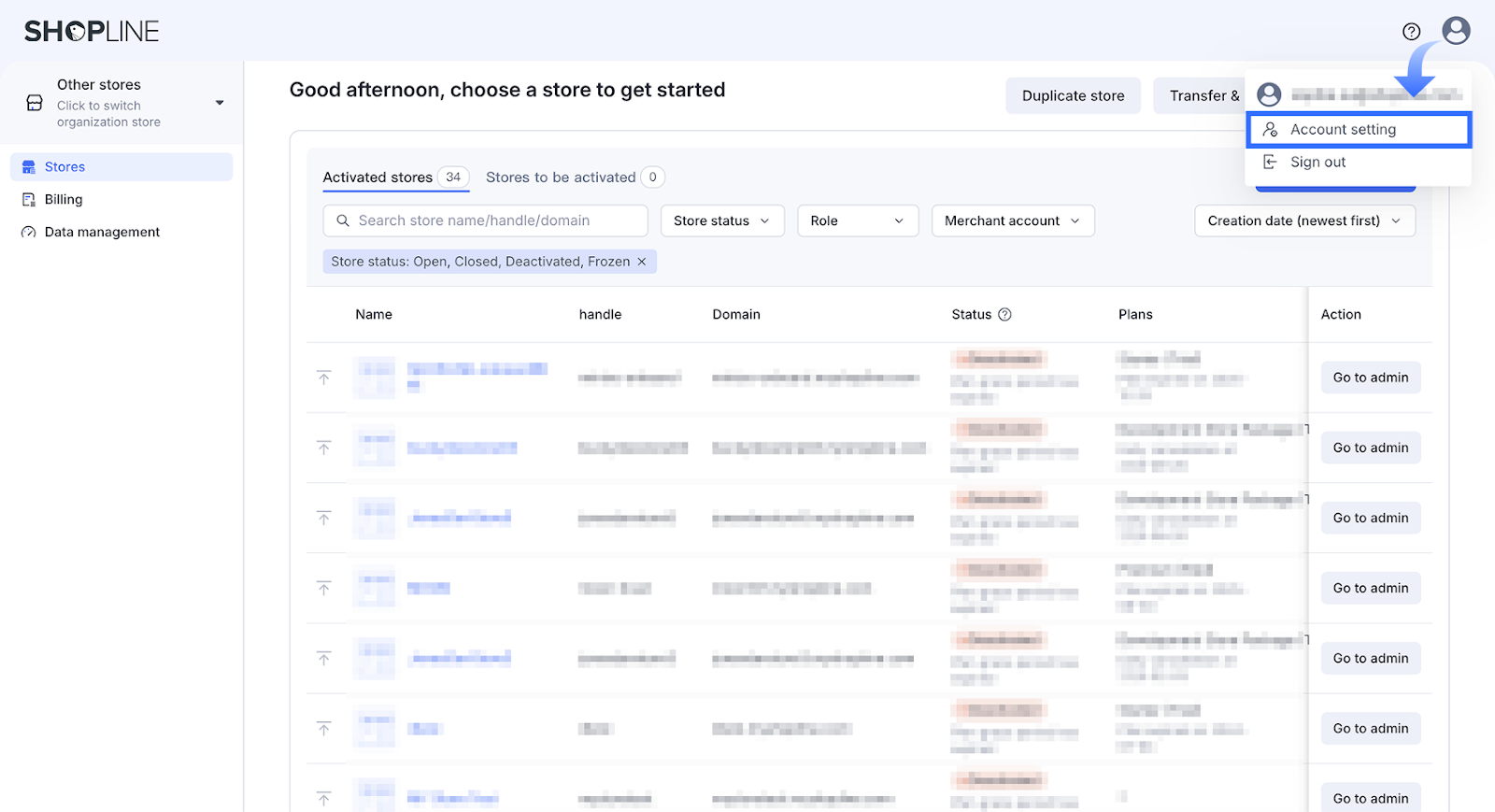Choose Sign out from the profile menu
Screen dimensions: 1495x812
[x=1317, y=163]
